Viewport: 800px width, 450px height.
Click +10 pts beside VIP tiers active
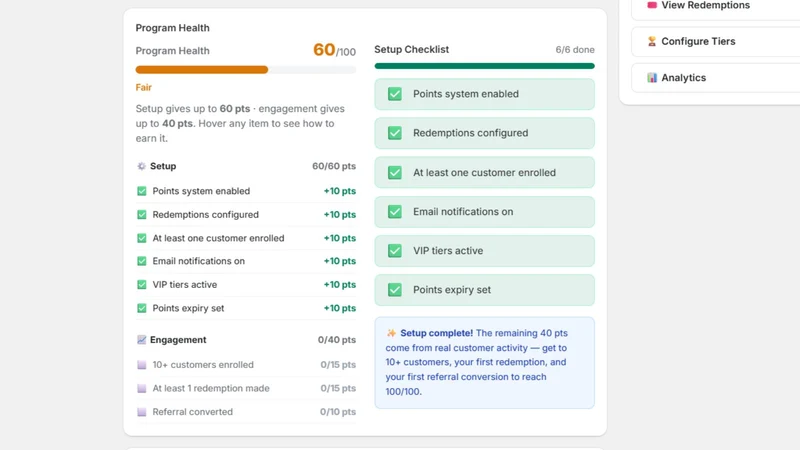[x=339, y=284]
